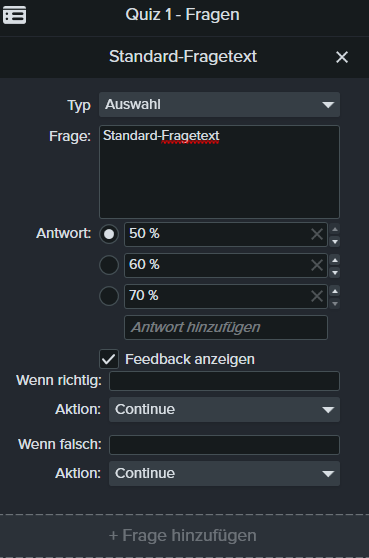Move the 70 % answer up
The height and width of the screenshot is (558, 369).
[x=335, y=291]
